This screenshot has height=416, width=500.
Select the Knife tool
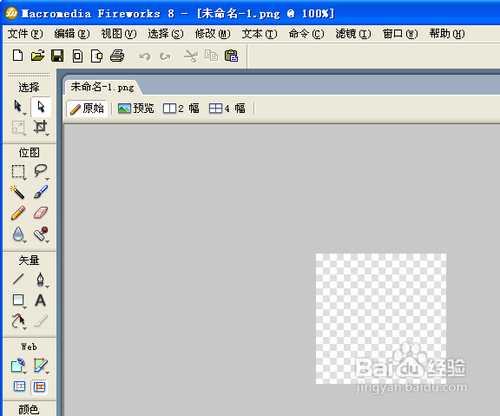click(41, 320)
